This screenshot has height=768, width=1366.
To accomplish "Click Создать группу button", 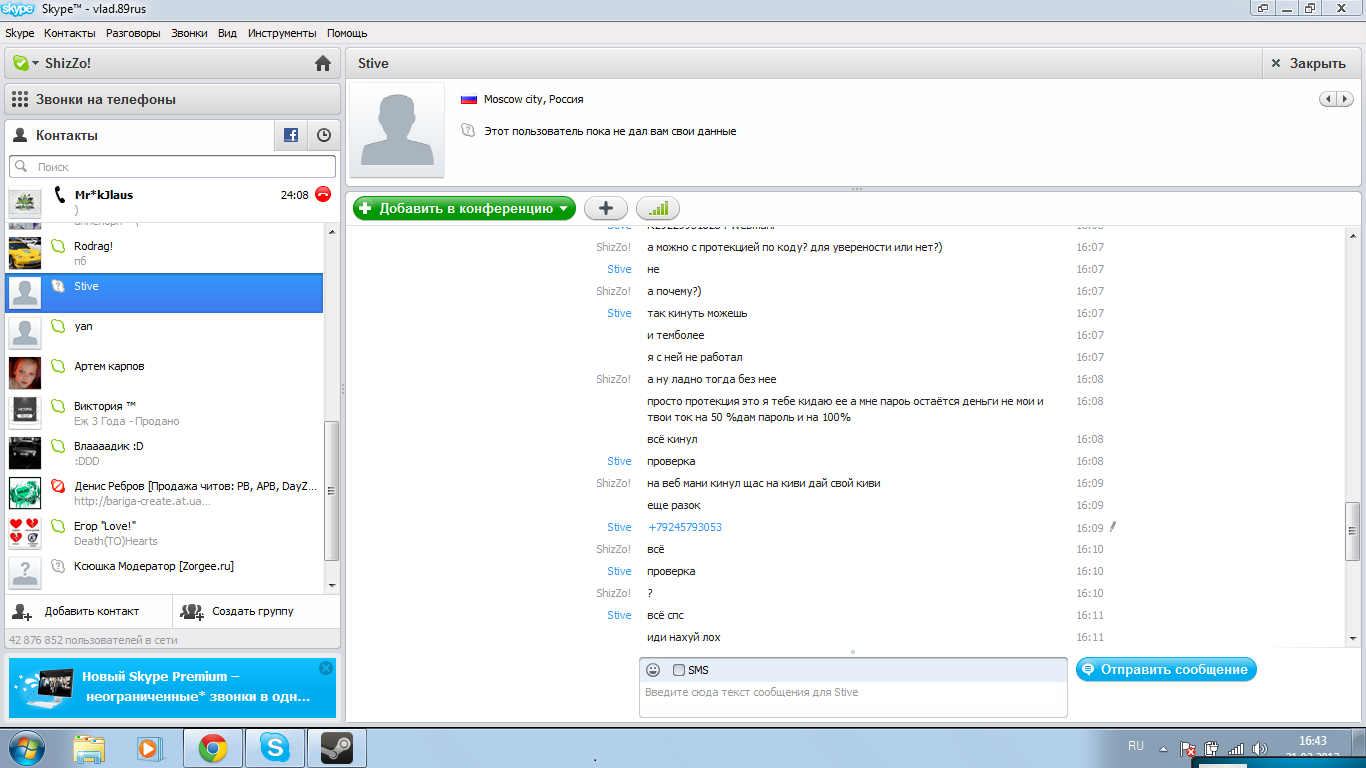I will (x=256, y=611).
